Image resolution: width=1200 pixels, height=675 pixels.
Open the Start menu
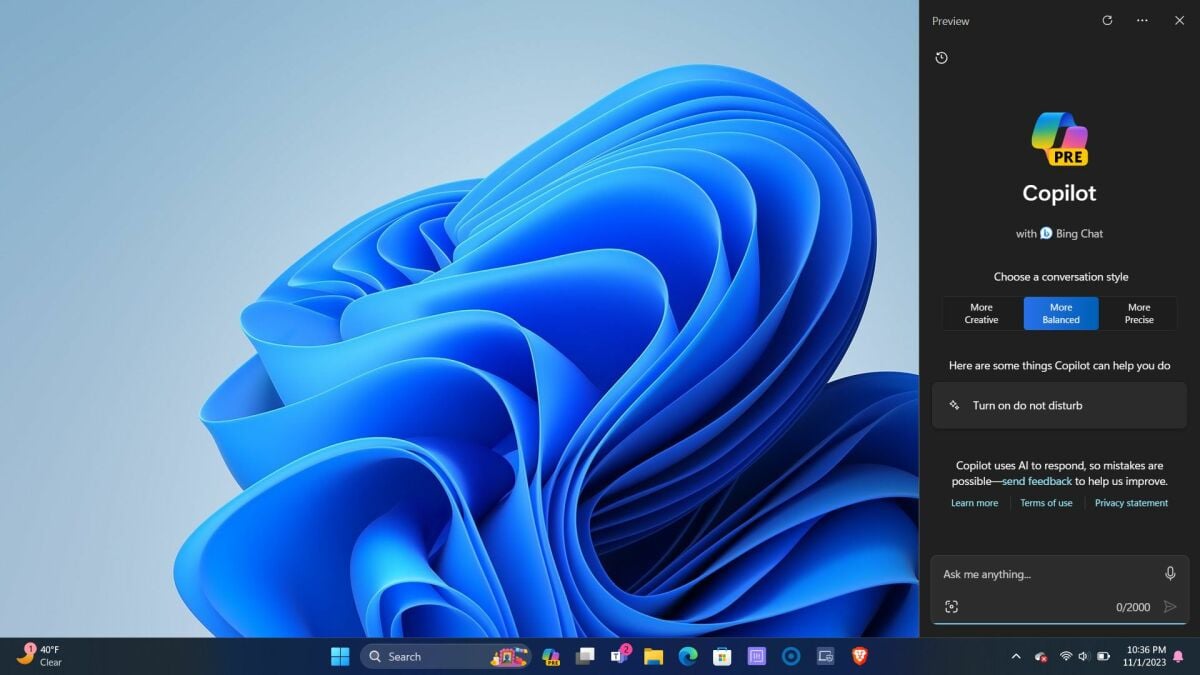[x=340, y=656]
